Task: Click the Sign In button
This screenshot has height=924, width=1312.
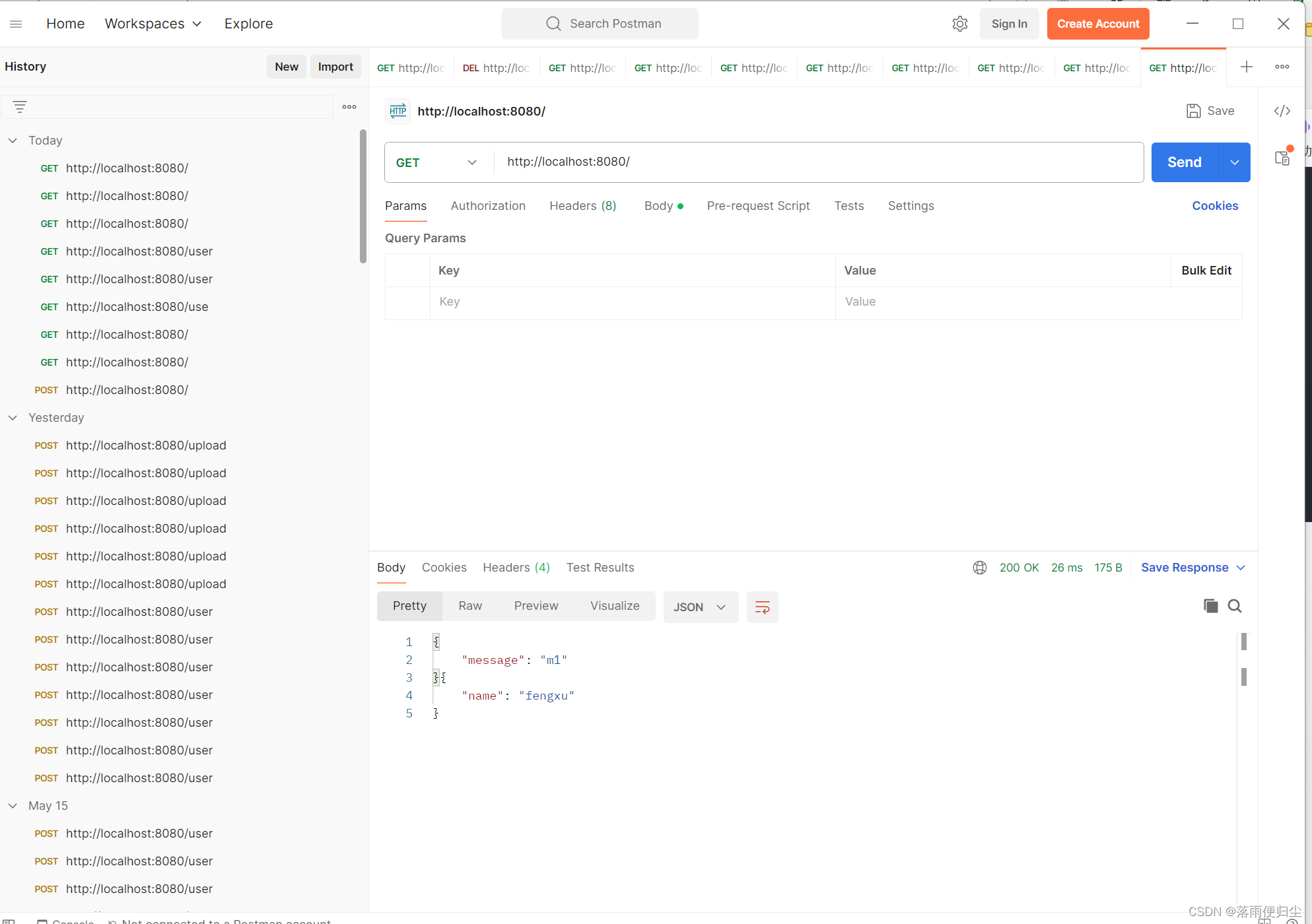Action: 1009,24
